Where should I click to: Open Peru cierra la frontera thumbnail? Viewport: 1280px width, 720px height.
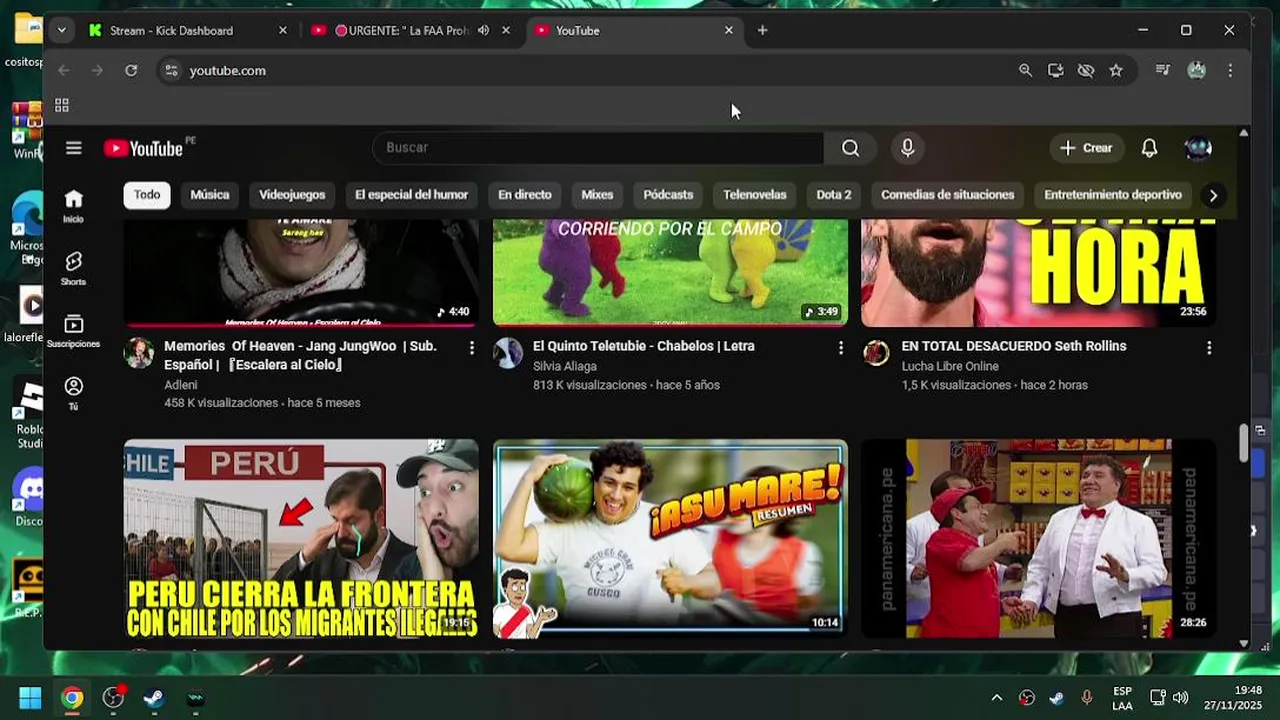pos(301,539)
